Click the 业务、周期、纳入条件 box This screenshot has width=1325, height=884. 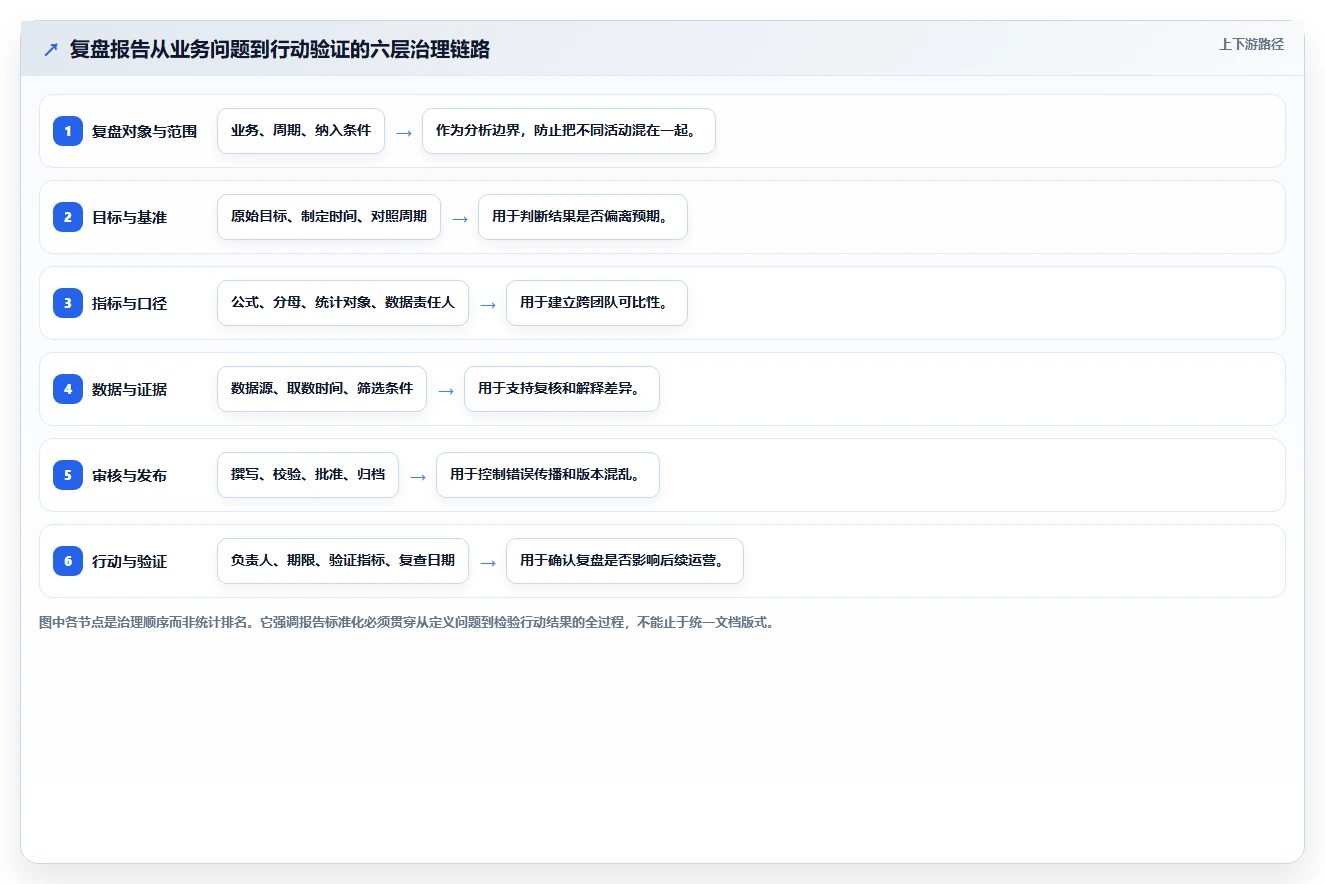301,131
